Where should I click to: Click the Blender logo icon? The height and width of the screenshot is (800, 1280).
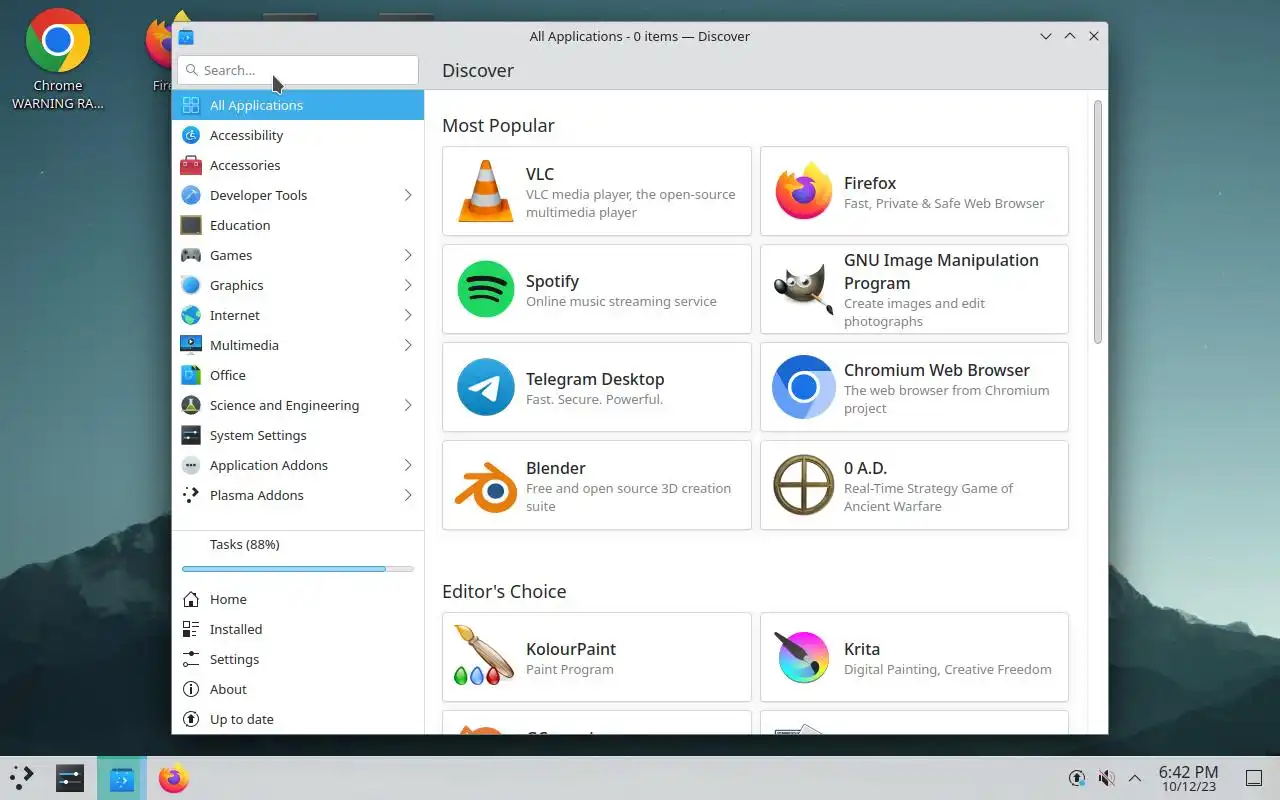[486, 485]
